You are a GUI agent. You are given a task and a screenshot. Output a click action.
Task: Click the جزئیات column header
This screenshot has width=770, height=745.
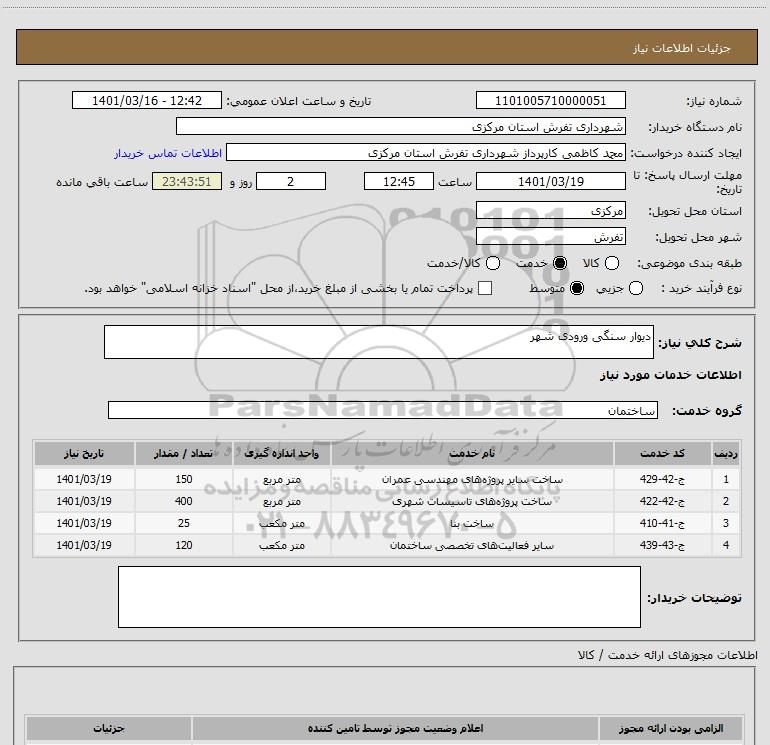click(x=109, y=728)
